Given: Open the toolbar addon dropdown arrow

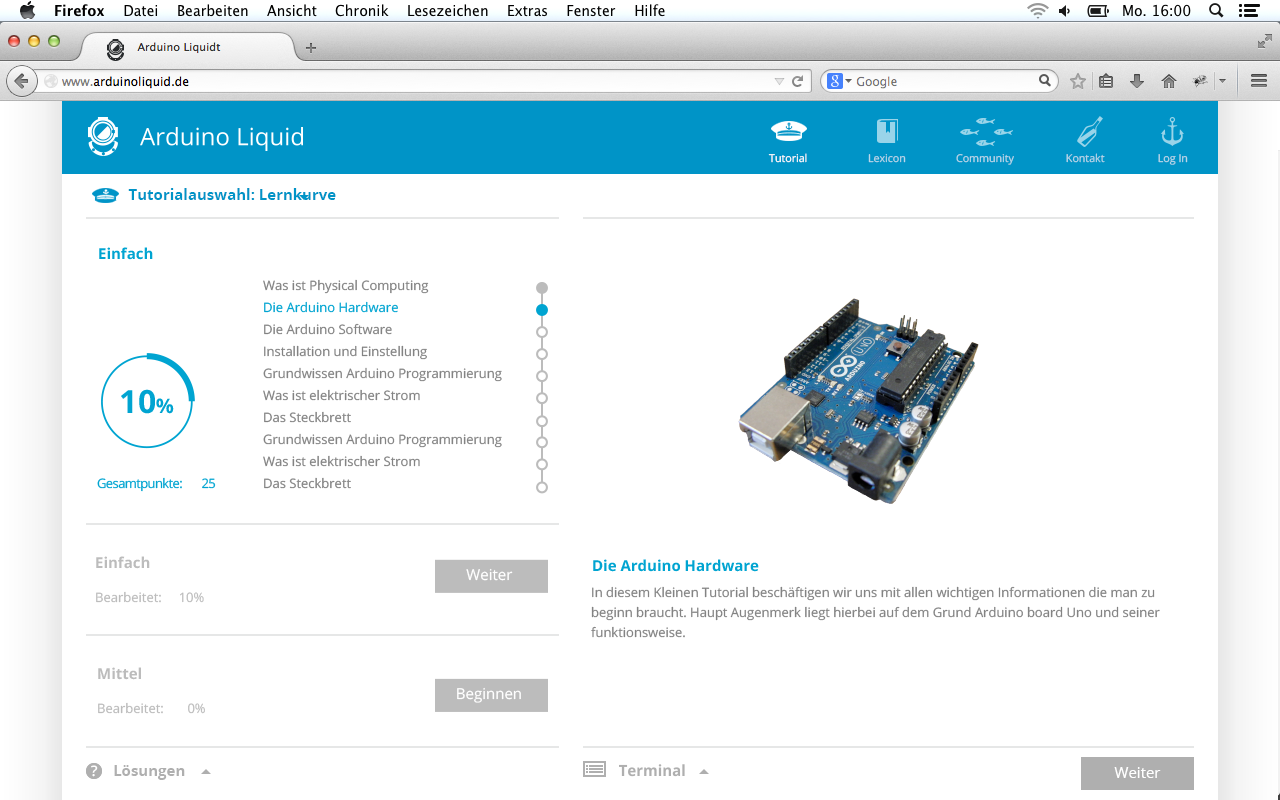Looking at the screenshot, I should click(1222, 81).
